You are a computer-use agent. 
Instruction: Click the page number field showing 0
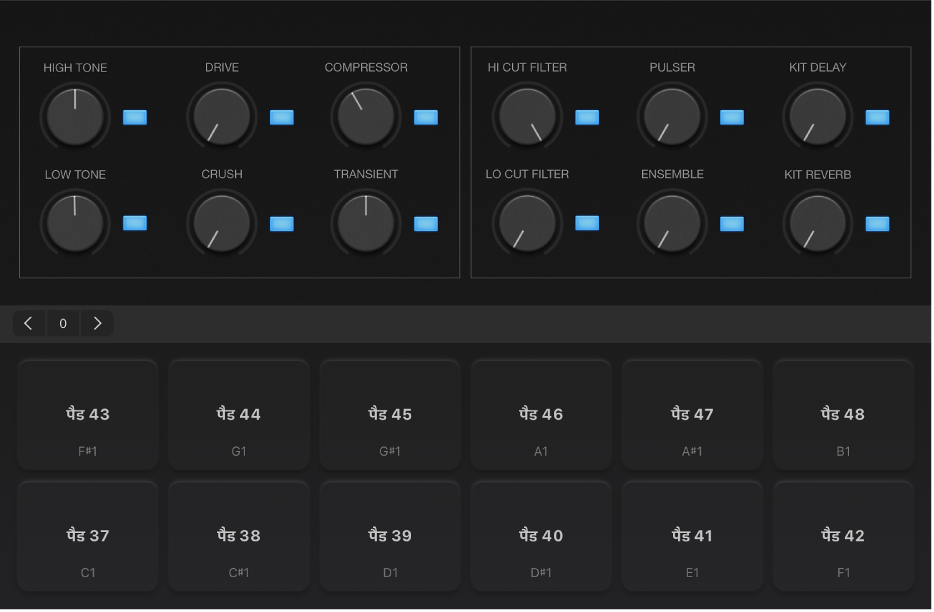pyautogui.click(x=63, y=324)
